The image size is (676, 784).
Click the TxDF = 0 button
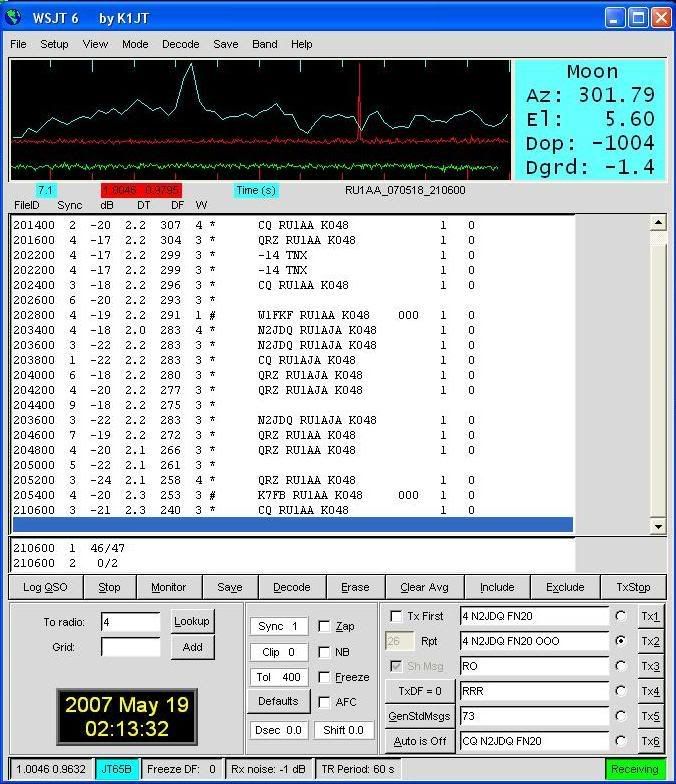[x=420, y=691]
